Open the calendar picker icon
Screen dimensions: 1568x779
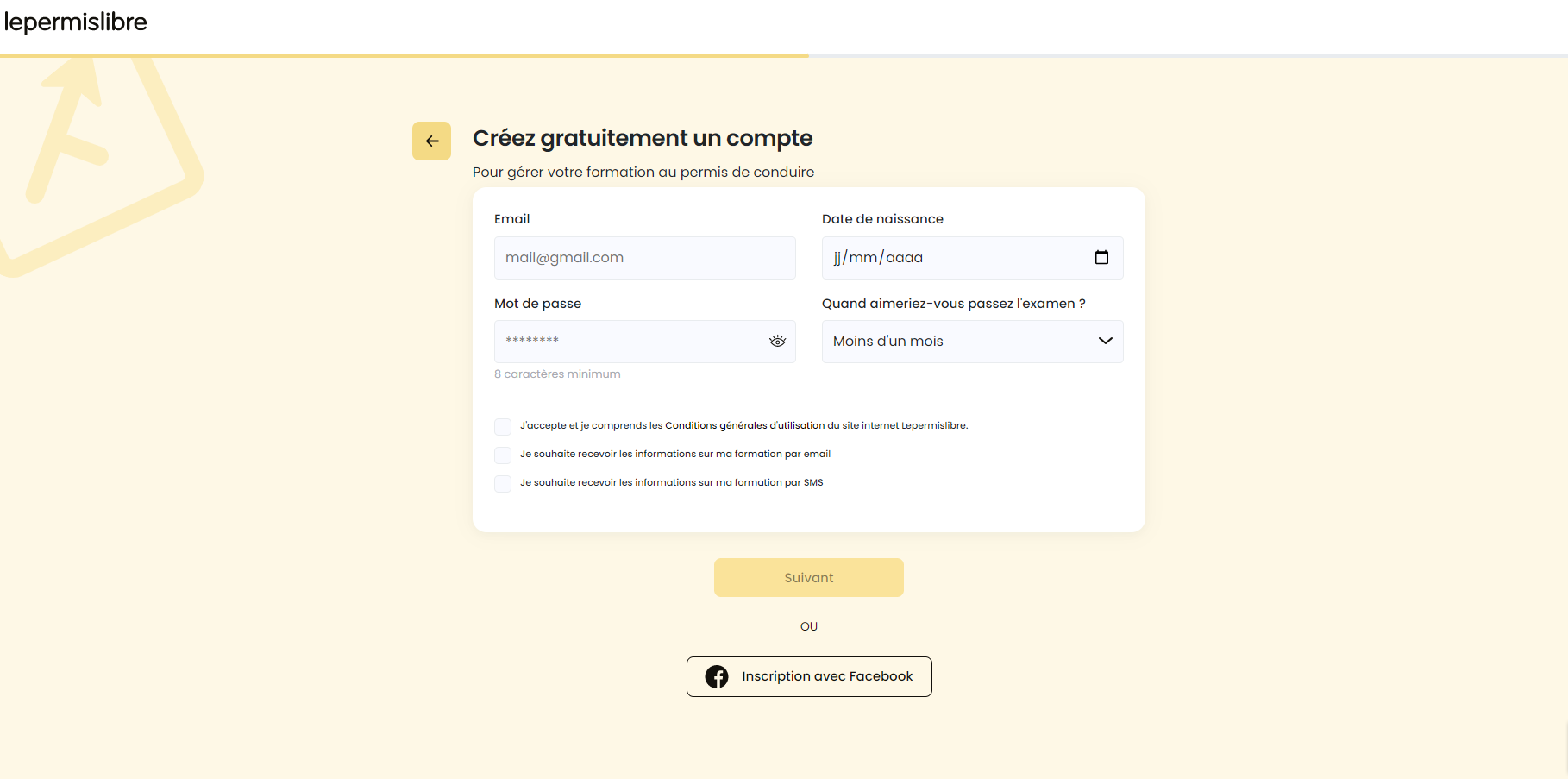1101,257
